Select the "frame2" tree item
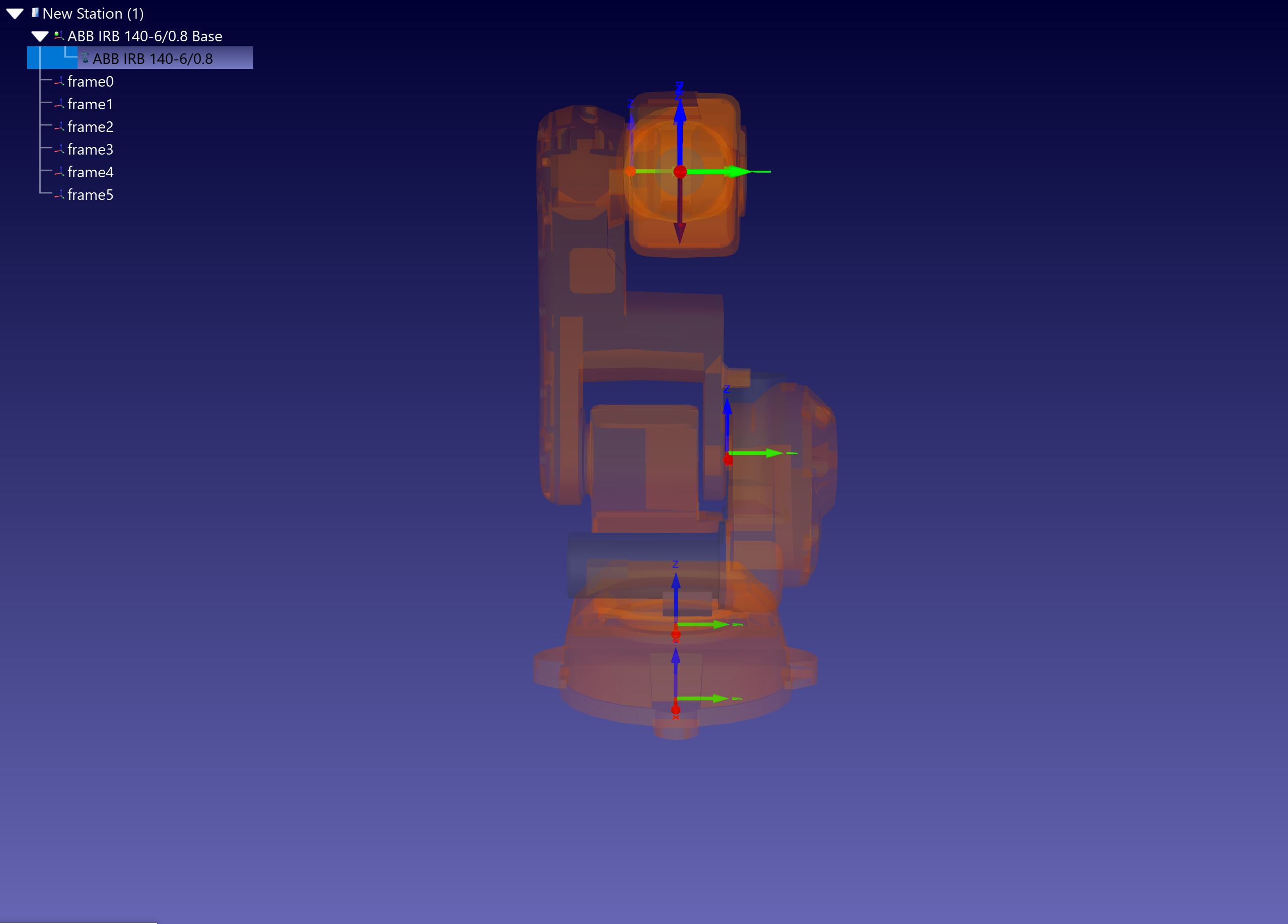Viewport: 1288px width, 924px height. pyautogui.click(x=90, y=127)
